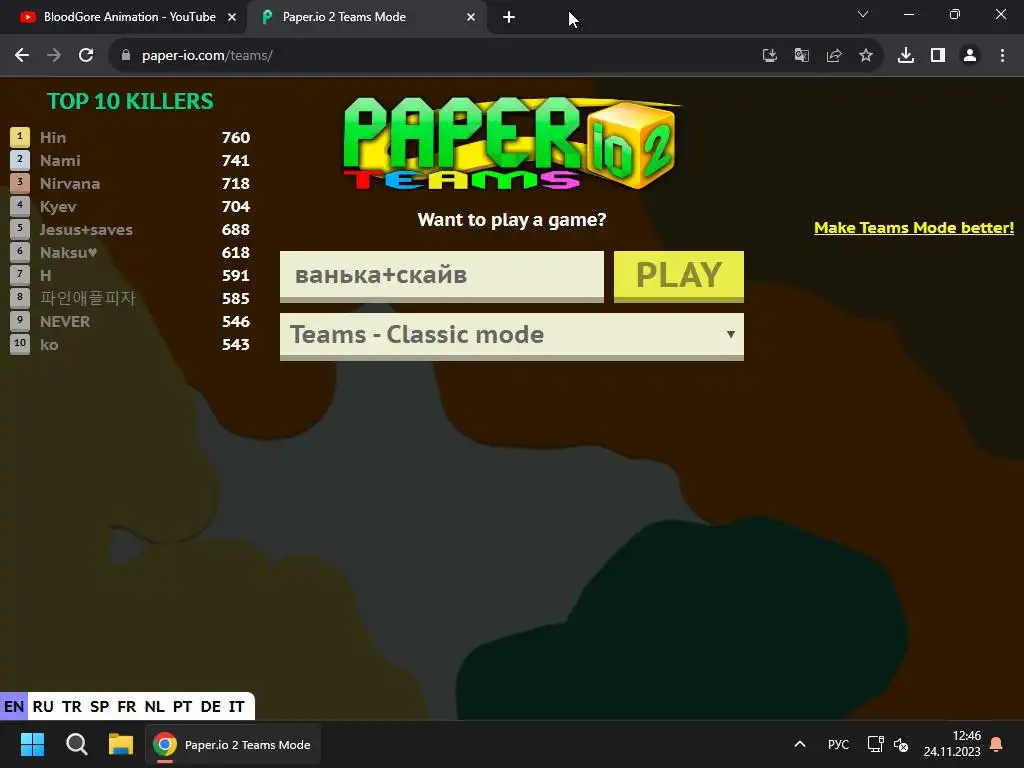Click the muted volume tray icon

pyautogui.click(x=901, y=744)
